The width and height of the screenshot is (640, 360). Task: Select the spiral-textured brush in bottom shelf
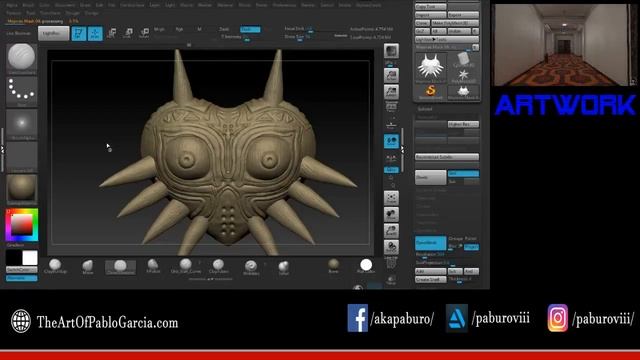click(251, 267)
